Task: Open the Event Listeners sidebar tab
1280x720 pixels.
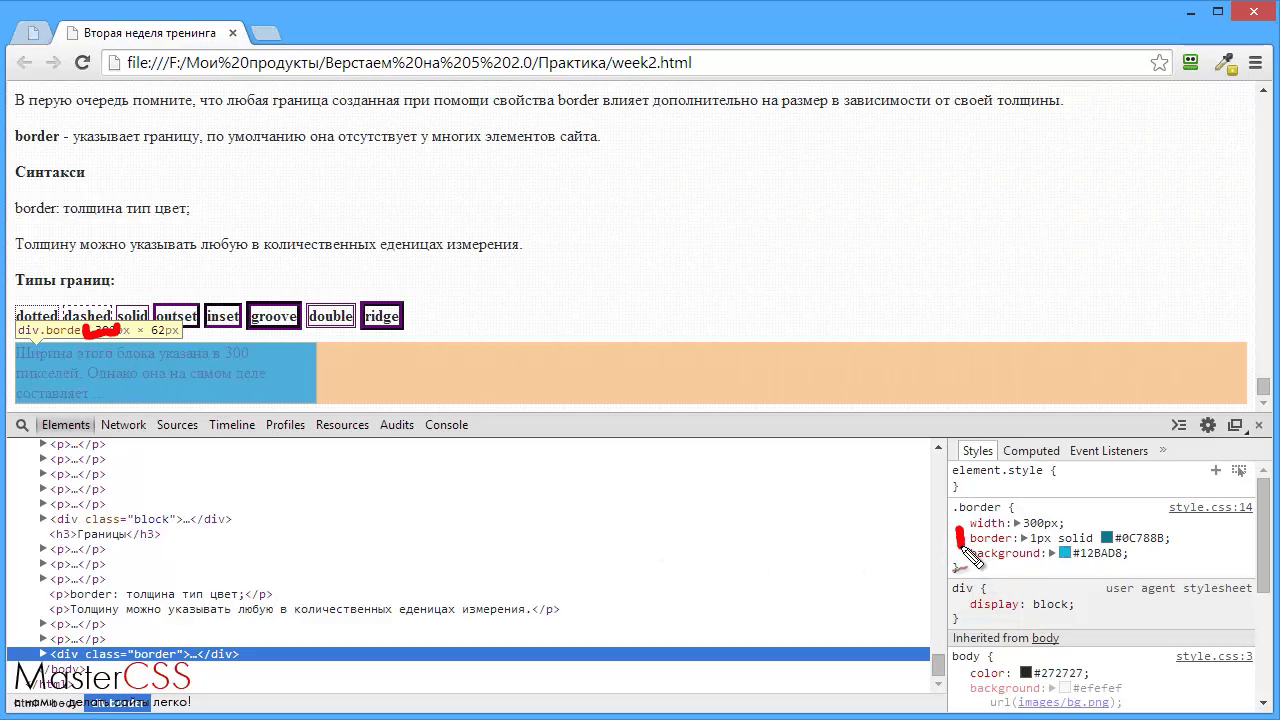Action: (x=1109, y=451)
